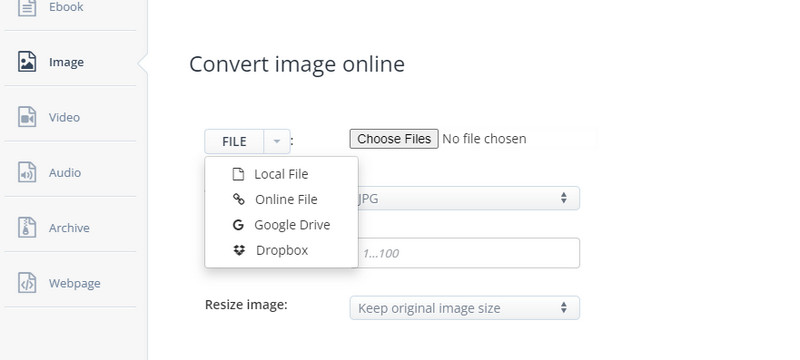Screen dimensions: 800x360
Task: Open the Audio sidebar link
Action: pyautogui.click(x=65, y=173)
